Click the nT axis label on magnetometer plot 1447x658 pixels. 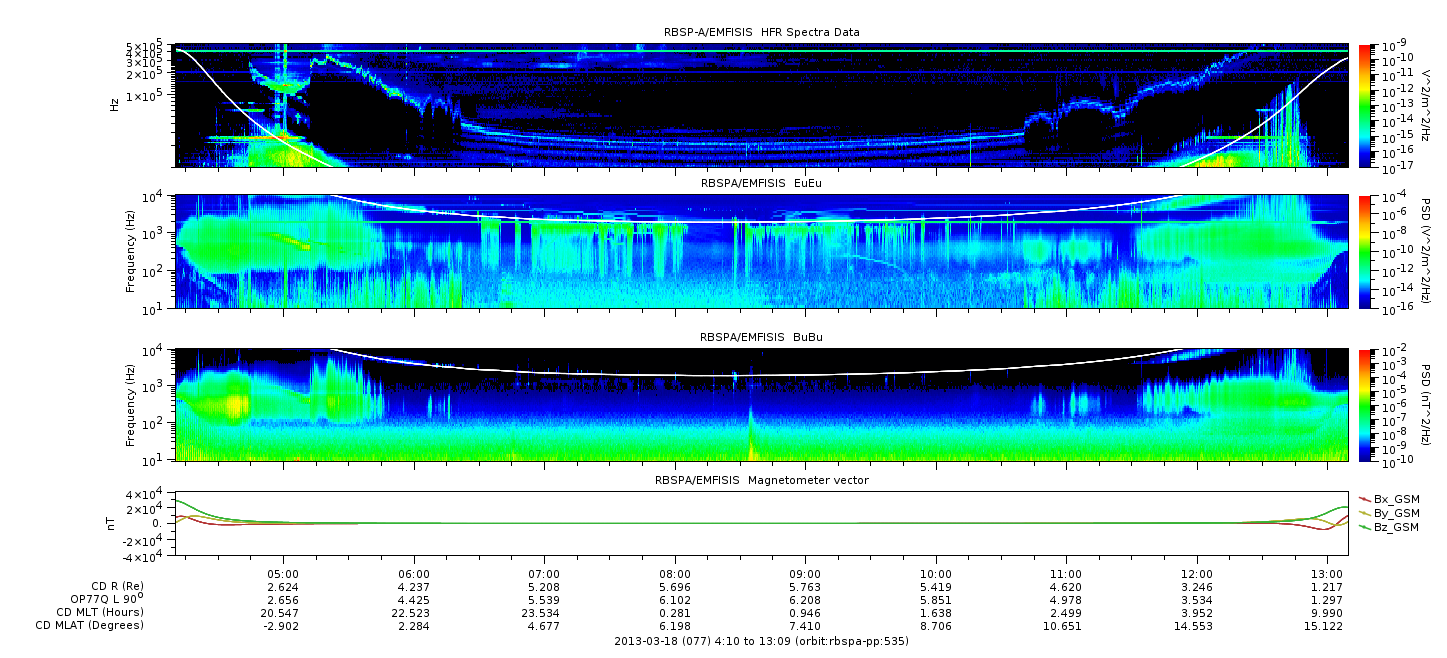(114, 523)
